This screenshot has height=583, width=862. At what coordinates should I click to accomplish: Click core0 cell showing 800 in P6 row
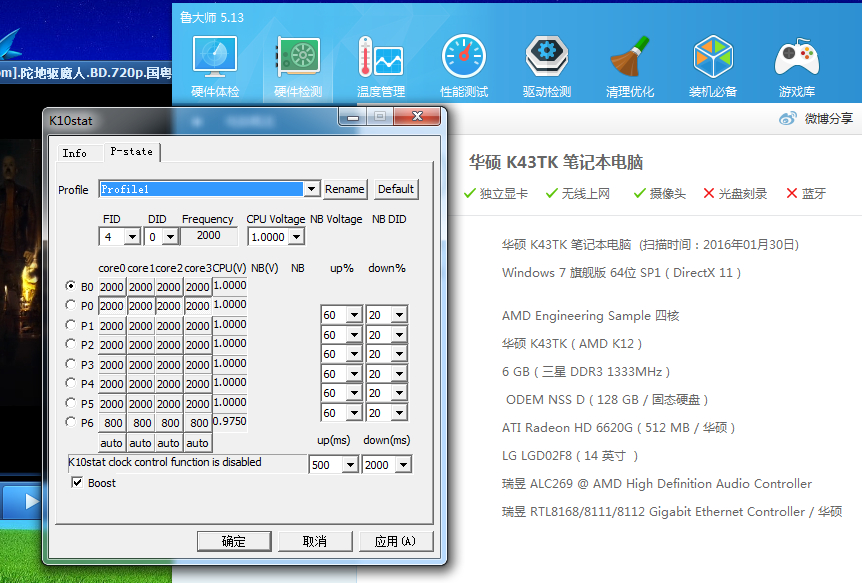click(x=113, y=423)
